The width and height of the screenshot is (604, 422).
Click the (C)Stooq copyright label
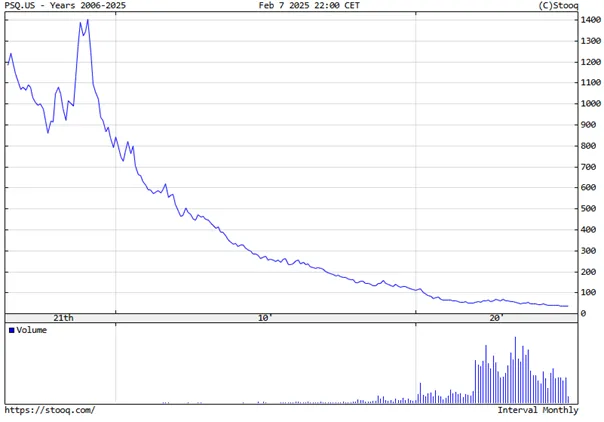tap(558, 5)
